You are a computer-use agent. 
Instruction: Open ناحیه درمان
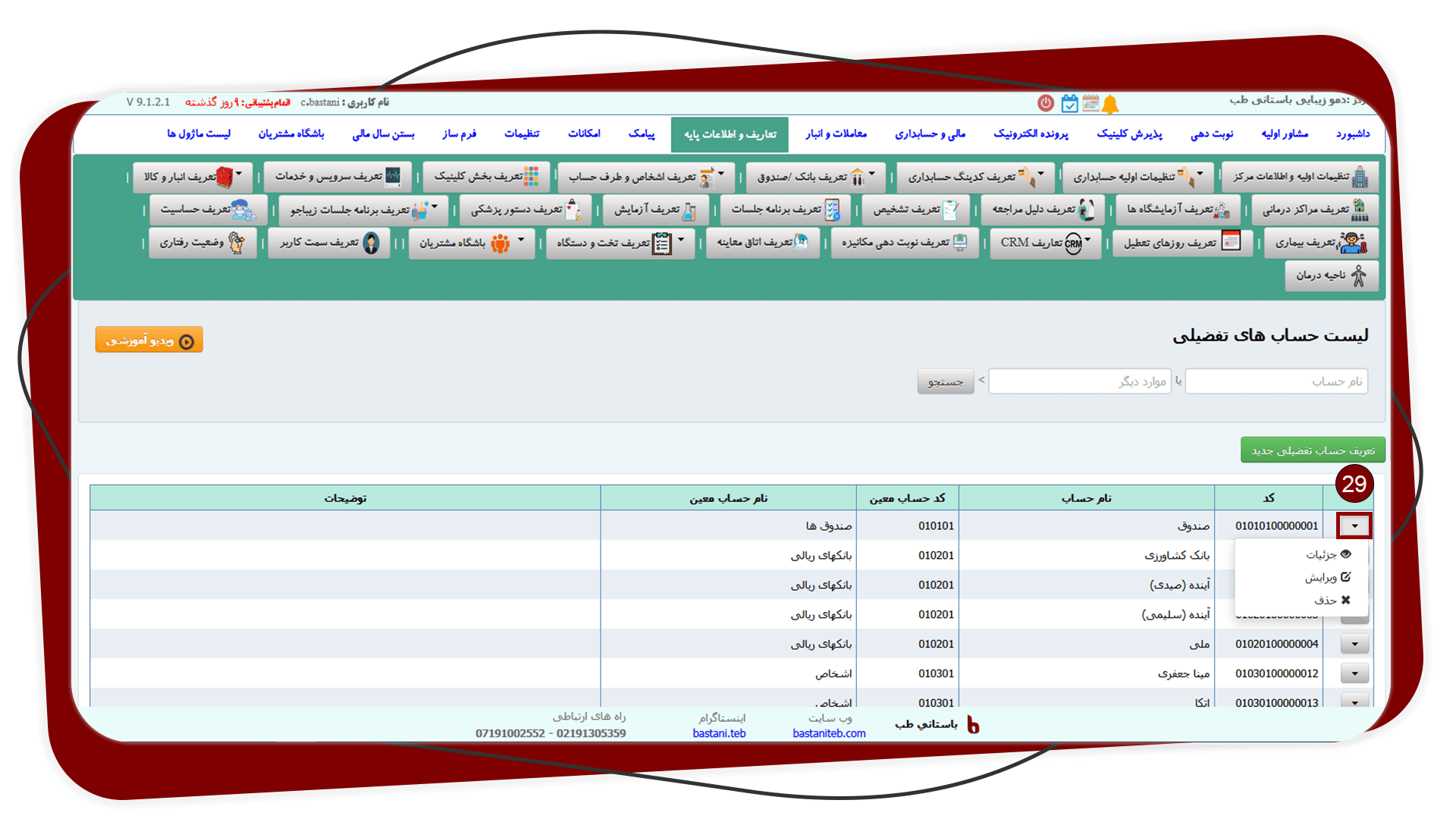(x=1331, y=276)
